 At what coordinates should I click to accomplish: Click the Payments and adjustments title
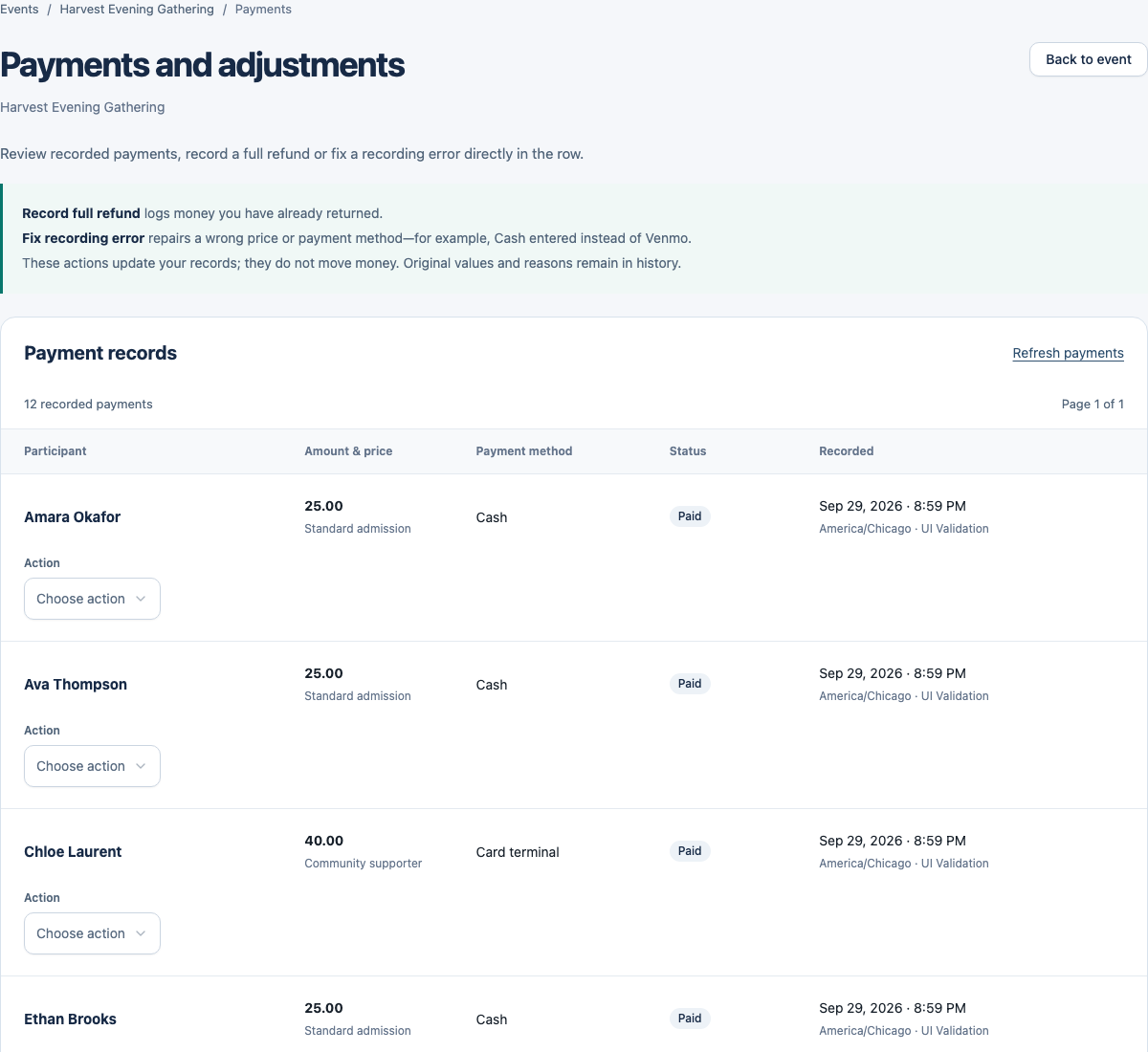202,65
